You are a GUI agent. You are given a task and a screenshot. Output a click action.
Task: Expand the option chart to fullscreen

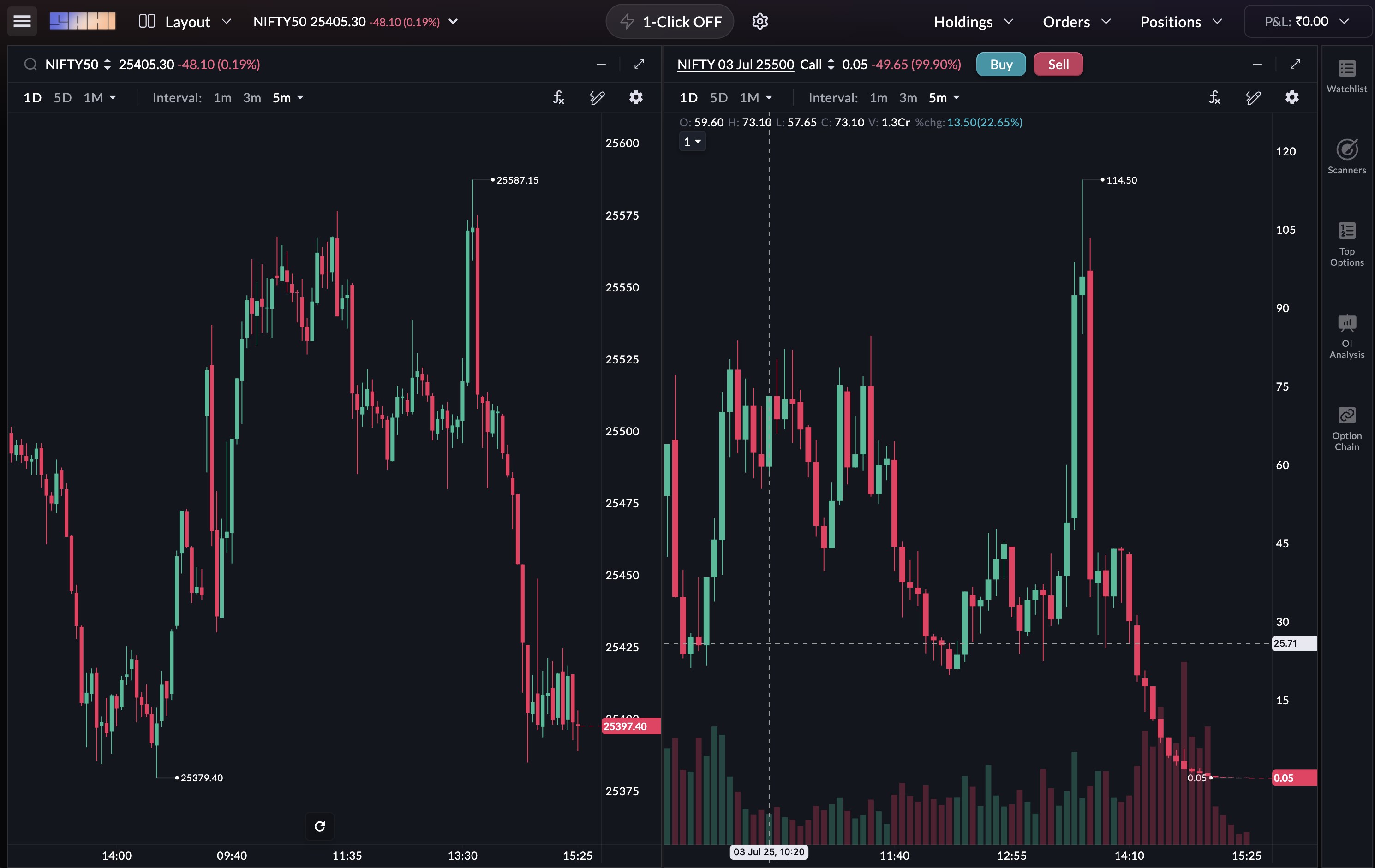(x=1295, y=64)
